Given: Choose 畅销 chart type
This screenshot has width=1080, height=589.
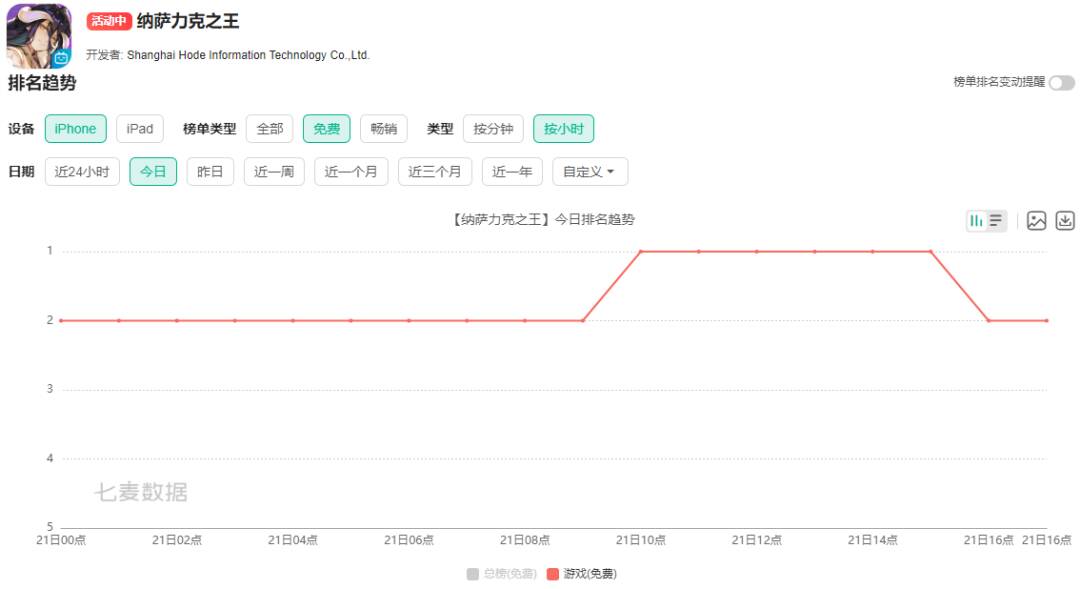Looking at the screenshot, I should pyautogui.click(x=383, y=129).
